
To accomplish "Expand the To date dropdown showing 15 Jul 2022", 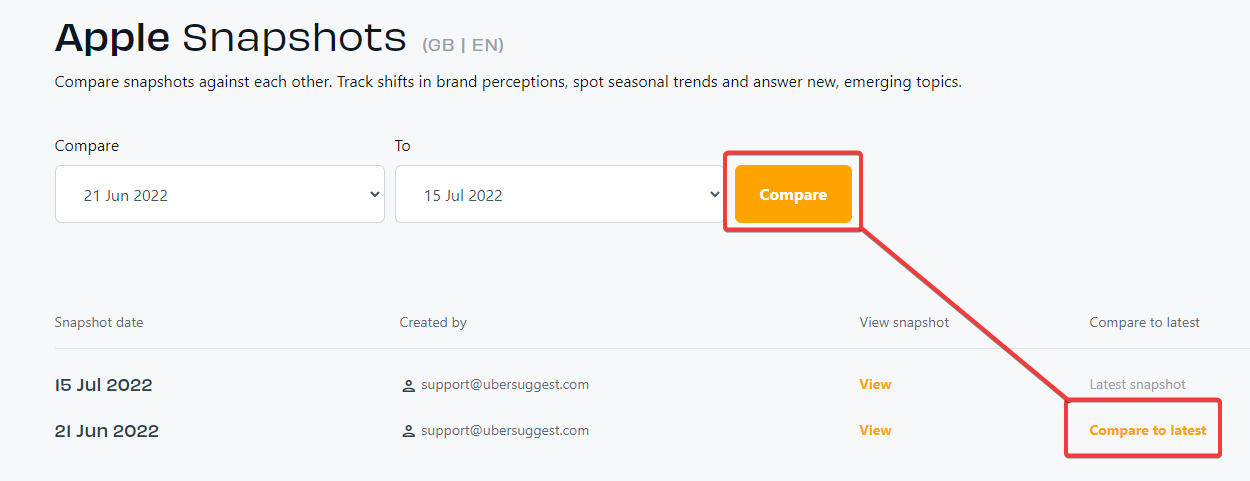I will [x=559, y=194].
